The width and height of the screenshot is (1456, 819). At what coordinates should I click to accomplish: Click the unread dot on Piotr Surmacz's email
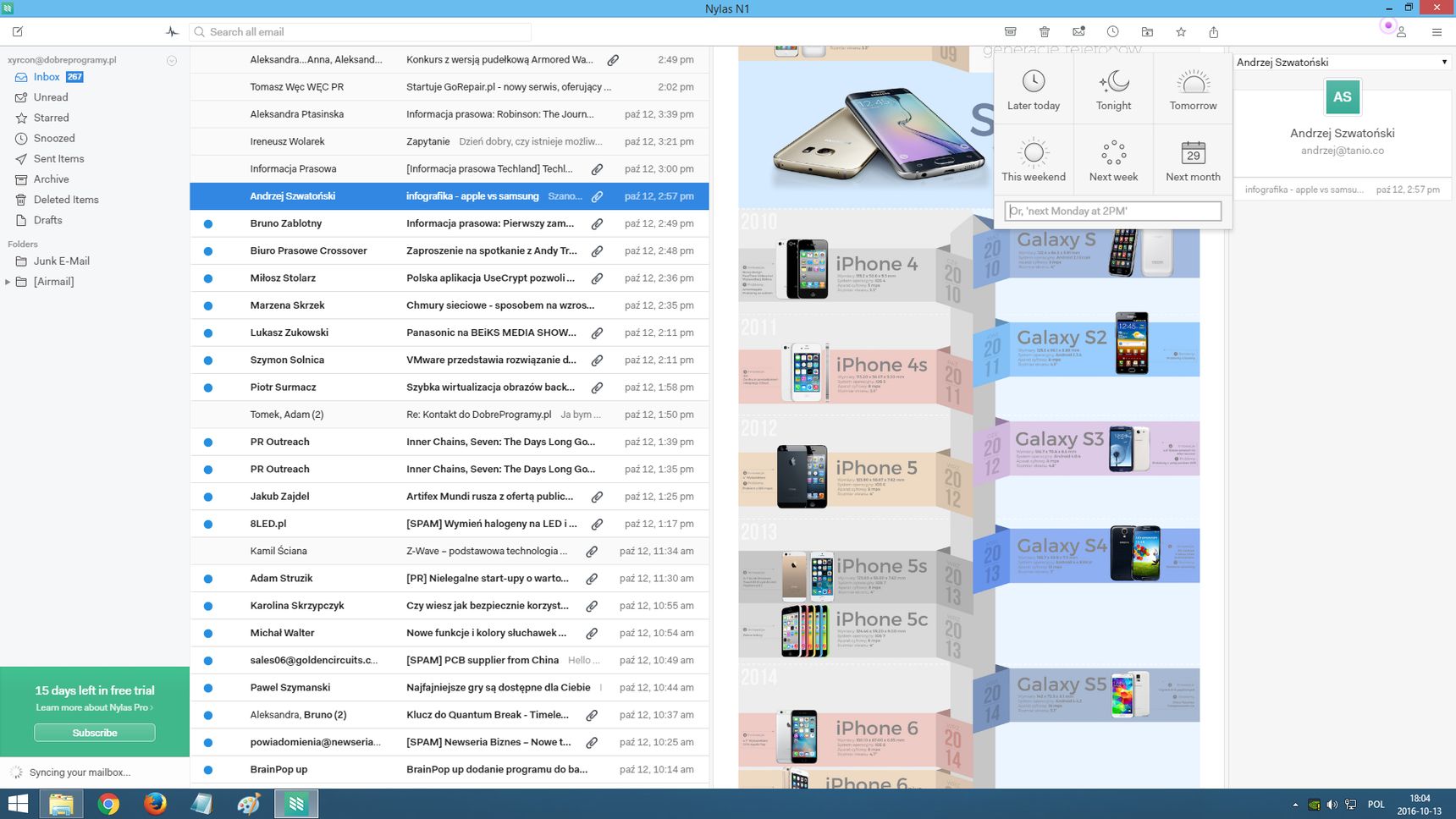click(x=208, y=388)
